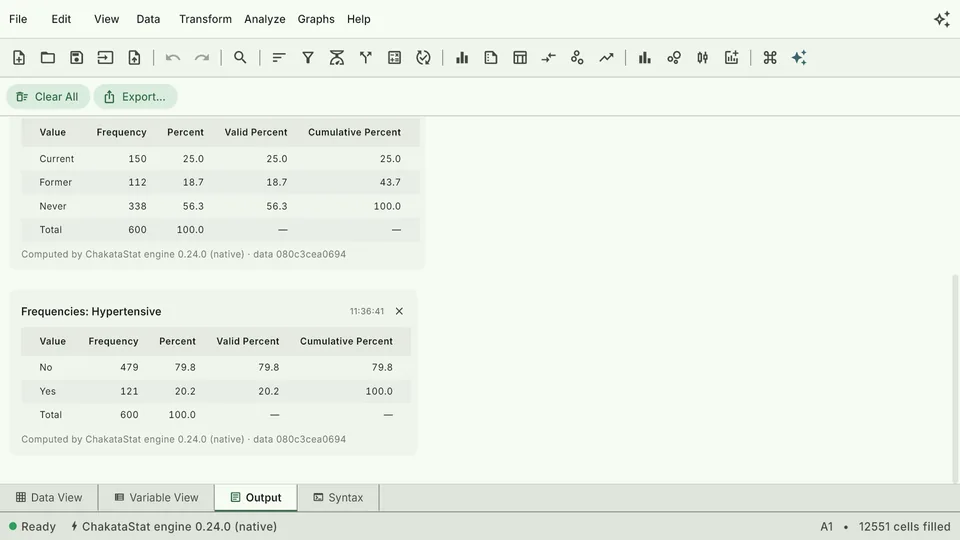Click the weight cases scale icon
The width and height of the screenshot is (960, 540).
click(337, 58)
